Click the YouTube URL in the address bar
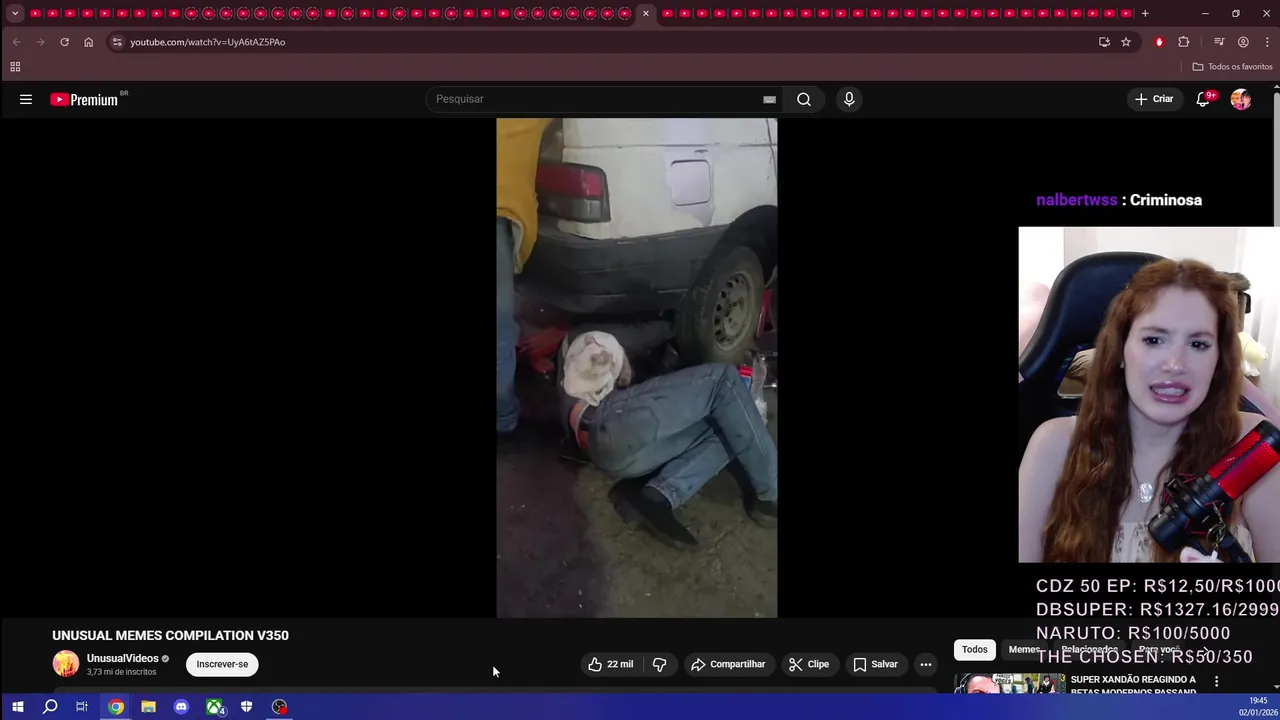 pyautogui.click(x=208, y=42)
